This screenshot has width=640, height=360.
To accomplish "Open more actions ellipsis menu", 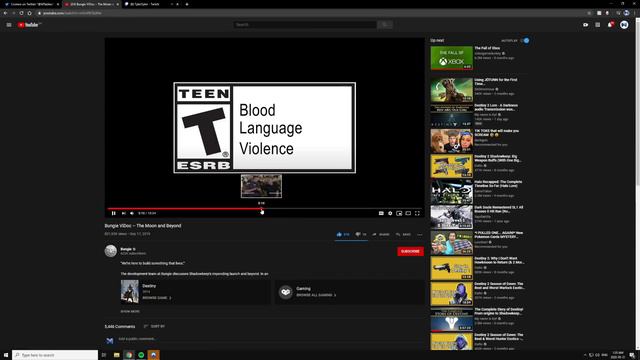I will tap(420, 234).
